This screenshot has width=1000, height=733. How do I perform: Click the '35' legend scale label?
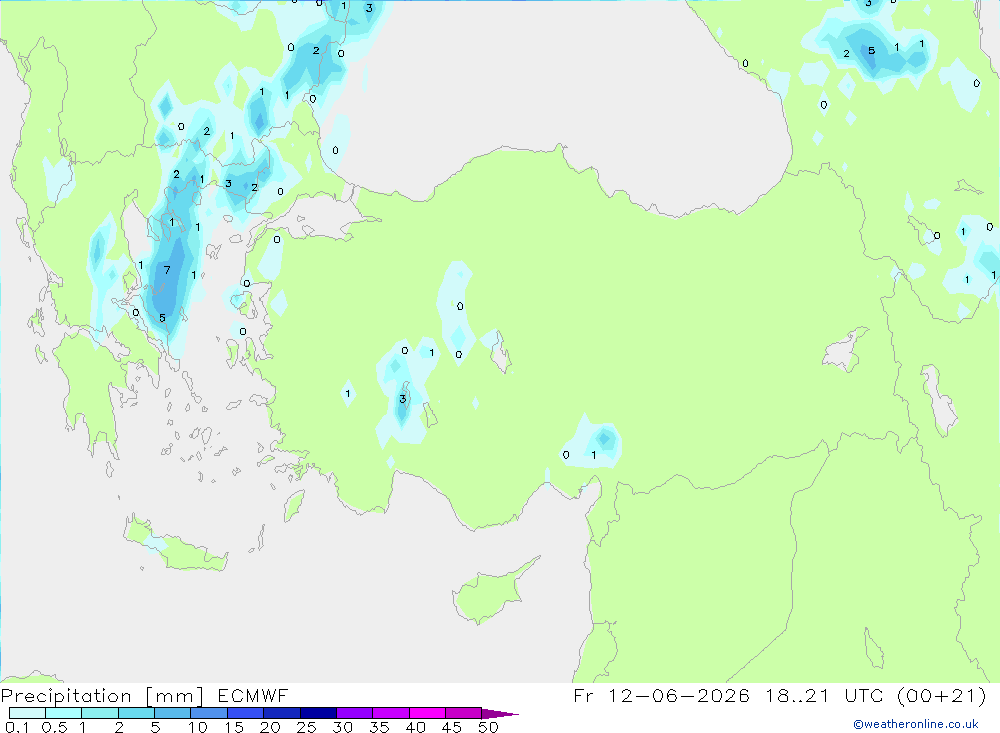point(379,727)
